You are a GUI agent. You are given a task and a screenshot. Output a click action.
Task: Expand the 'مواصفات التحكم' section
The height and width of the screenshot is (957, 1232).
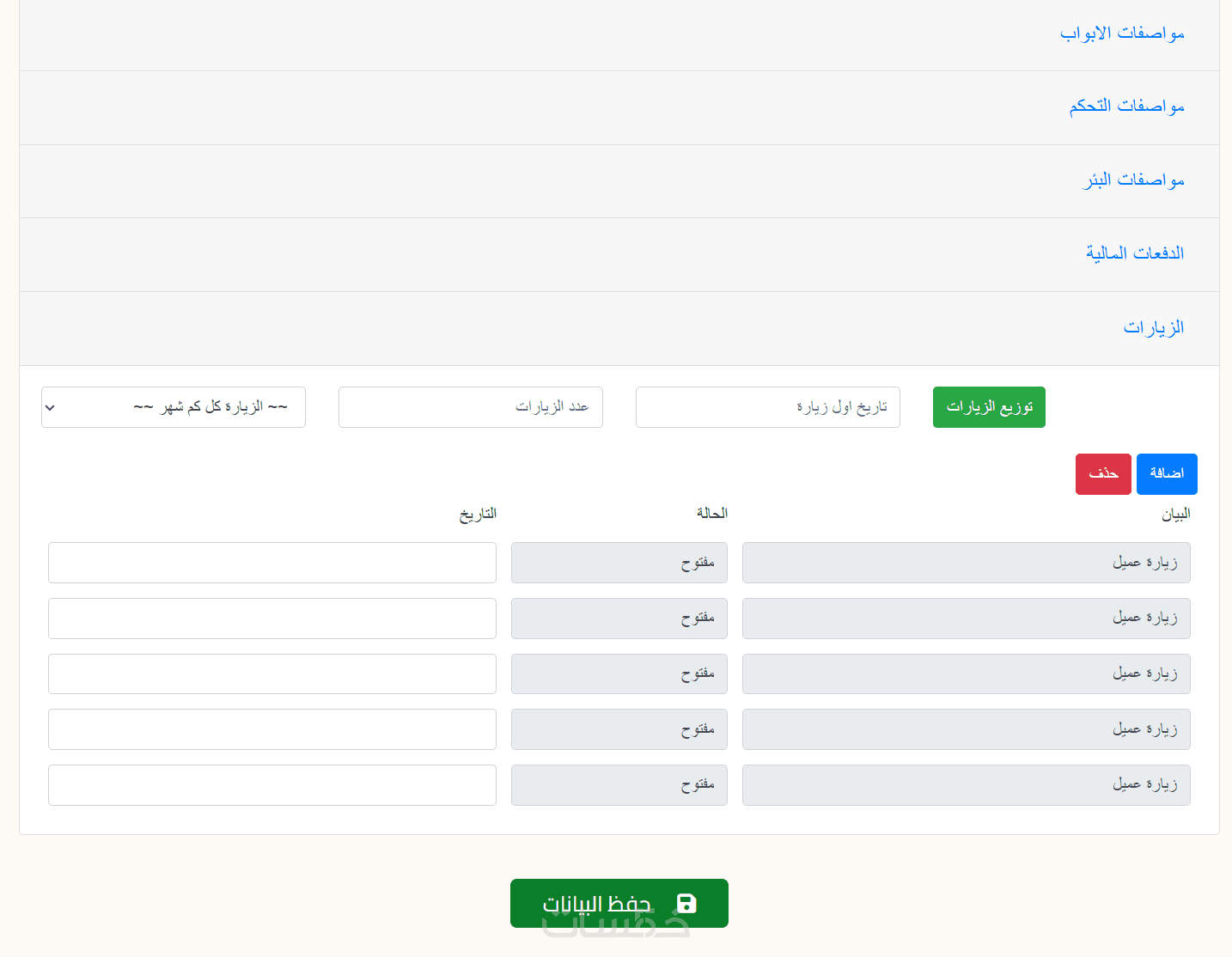[1126, 107]
